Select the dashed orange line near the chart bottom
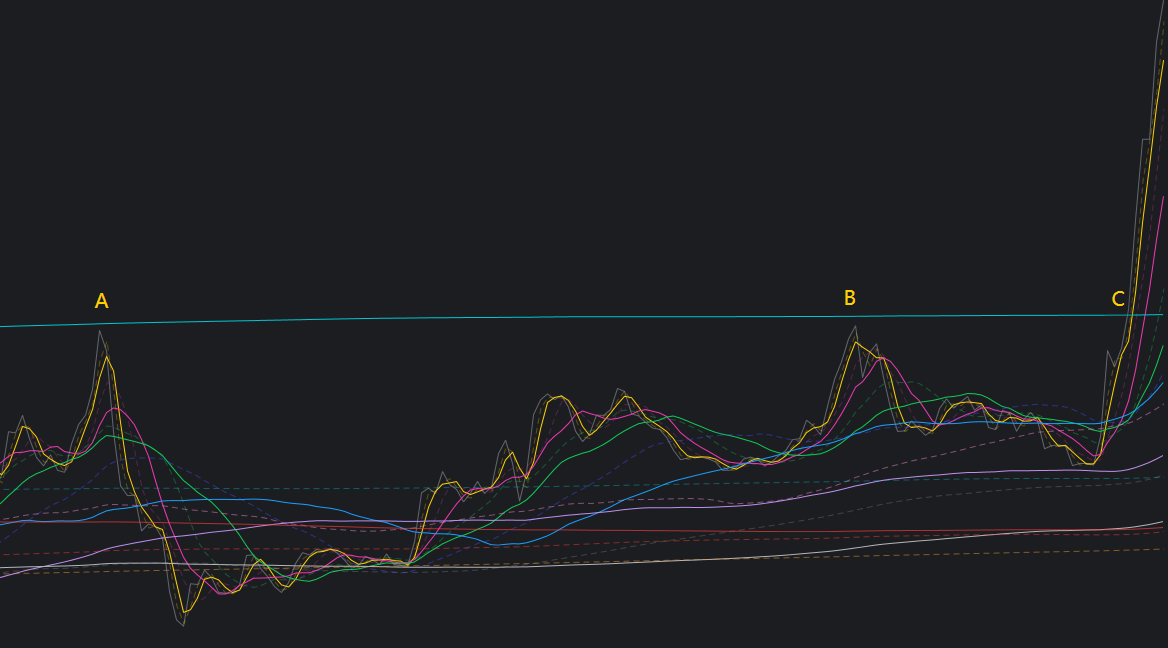Viewport: 1168px width, 648px height. click(581, 560)
